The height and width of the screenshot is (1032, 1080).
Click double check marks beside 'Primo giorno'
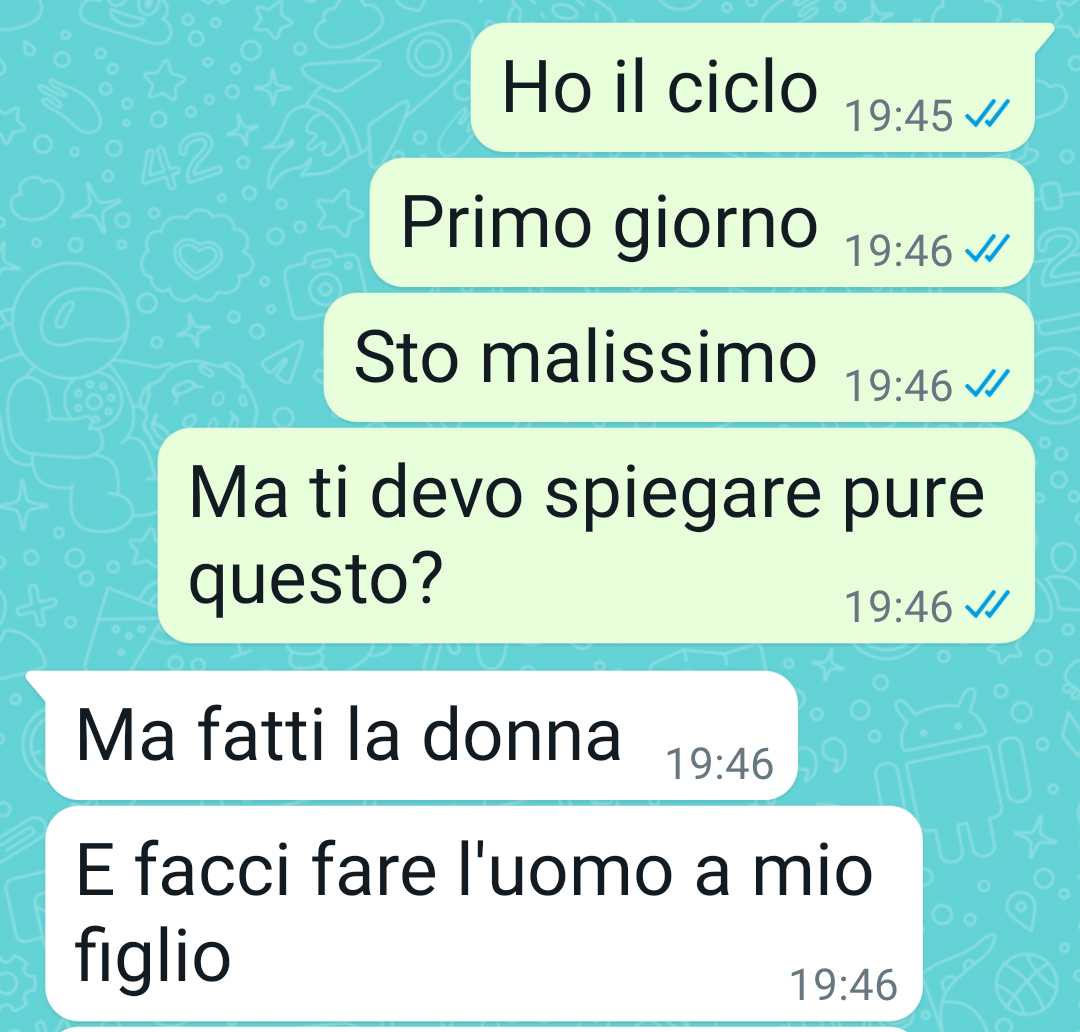(987, 249)
